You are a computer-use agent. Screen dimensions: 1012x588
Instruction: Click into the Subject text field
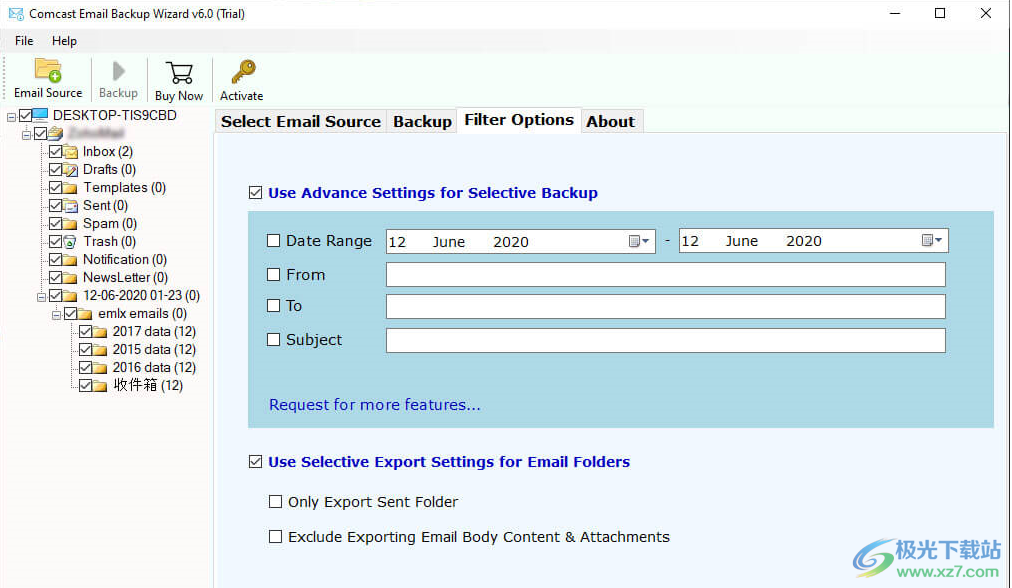click(665, 340)
